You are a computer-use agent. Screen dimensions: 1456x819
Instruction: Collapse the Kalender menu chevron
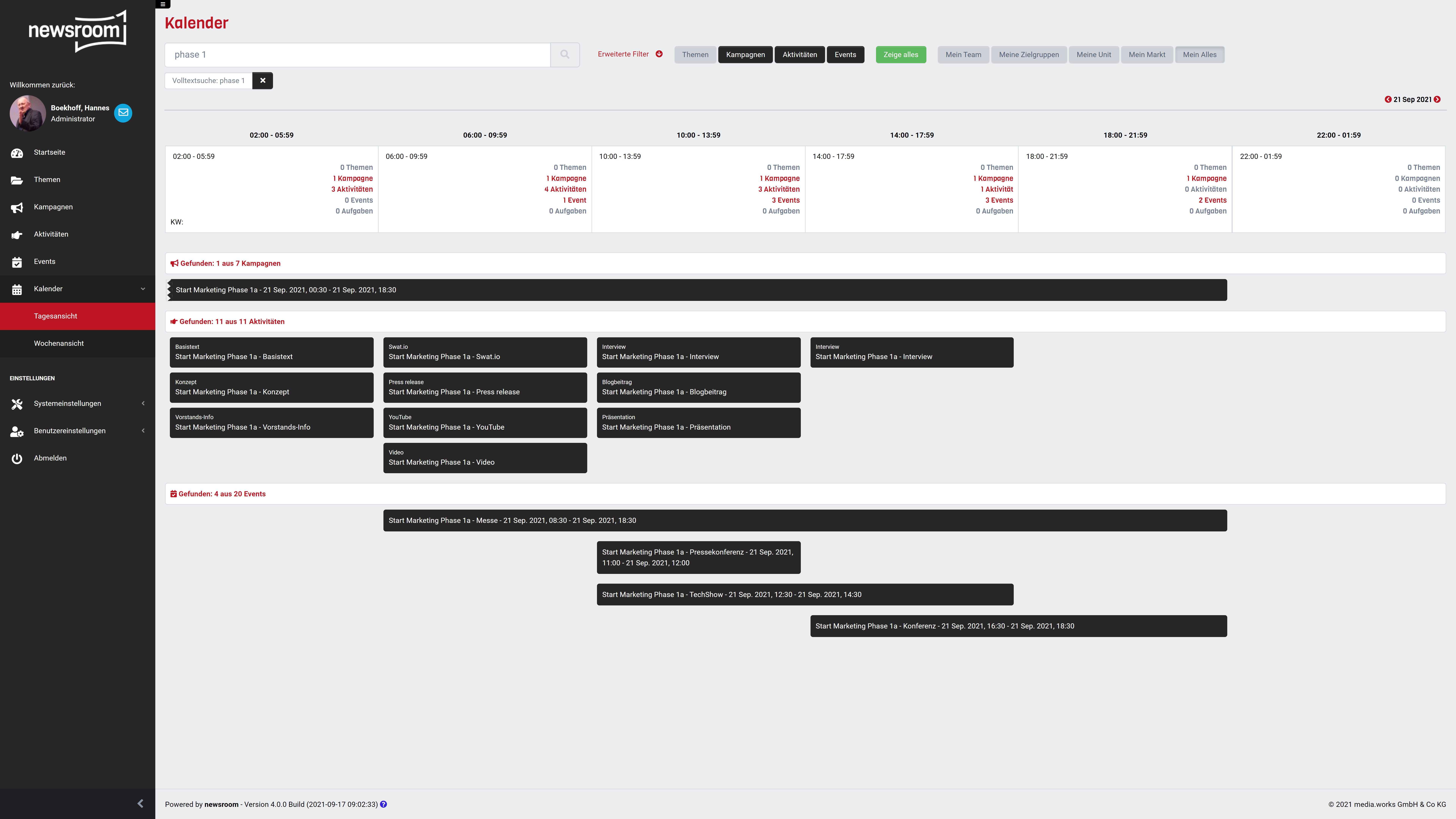point(143,289)
